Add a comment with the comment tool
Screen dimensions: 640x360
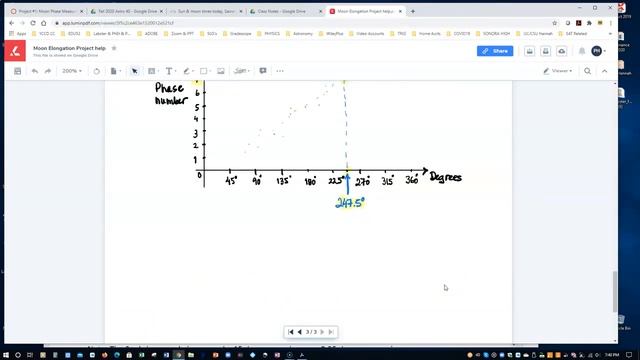coord(263,71)
